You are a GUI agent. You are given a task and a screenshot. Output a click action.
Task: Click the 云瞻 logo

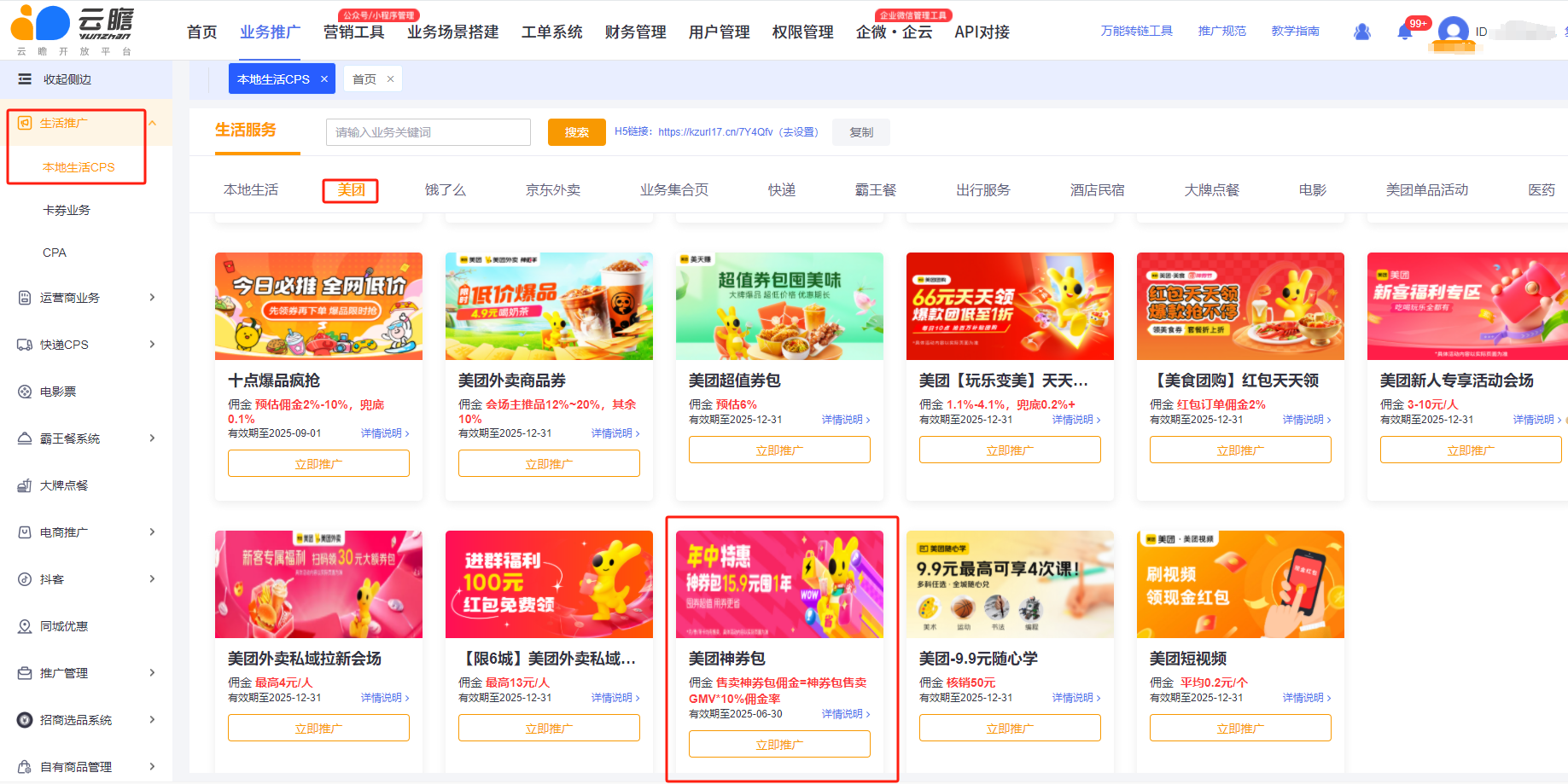tap(73, 30)
